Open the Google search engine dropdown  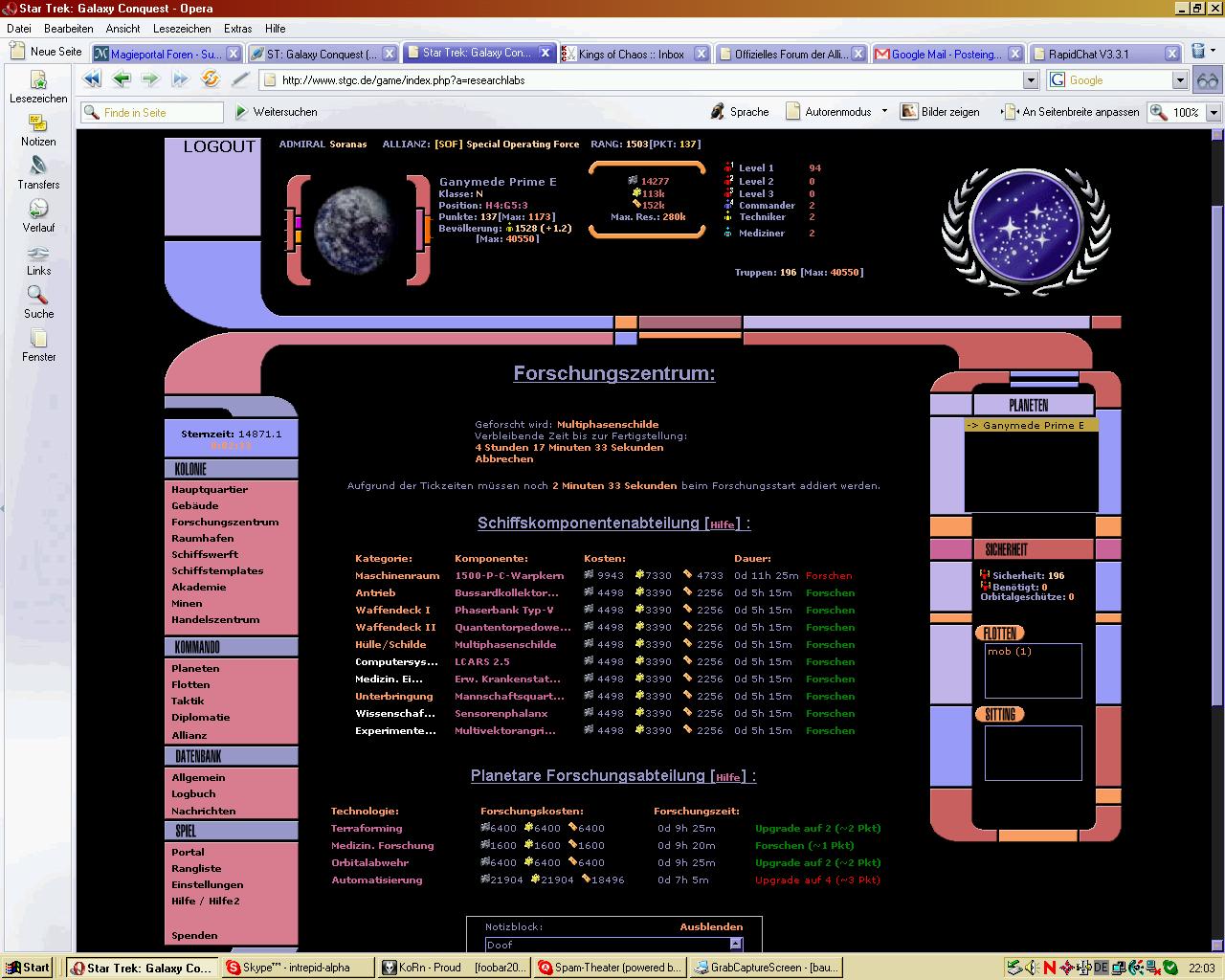pos(1180,80)
